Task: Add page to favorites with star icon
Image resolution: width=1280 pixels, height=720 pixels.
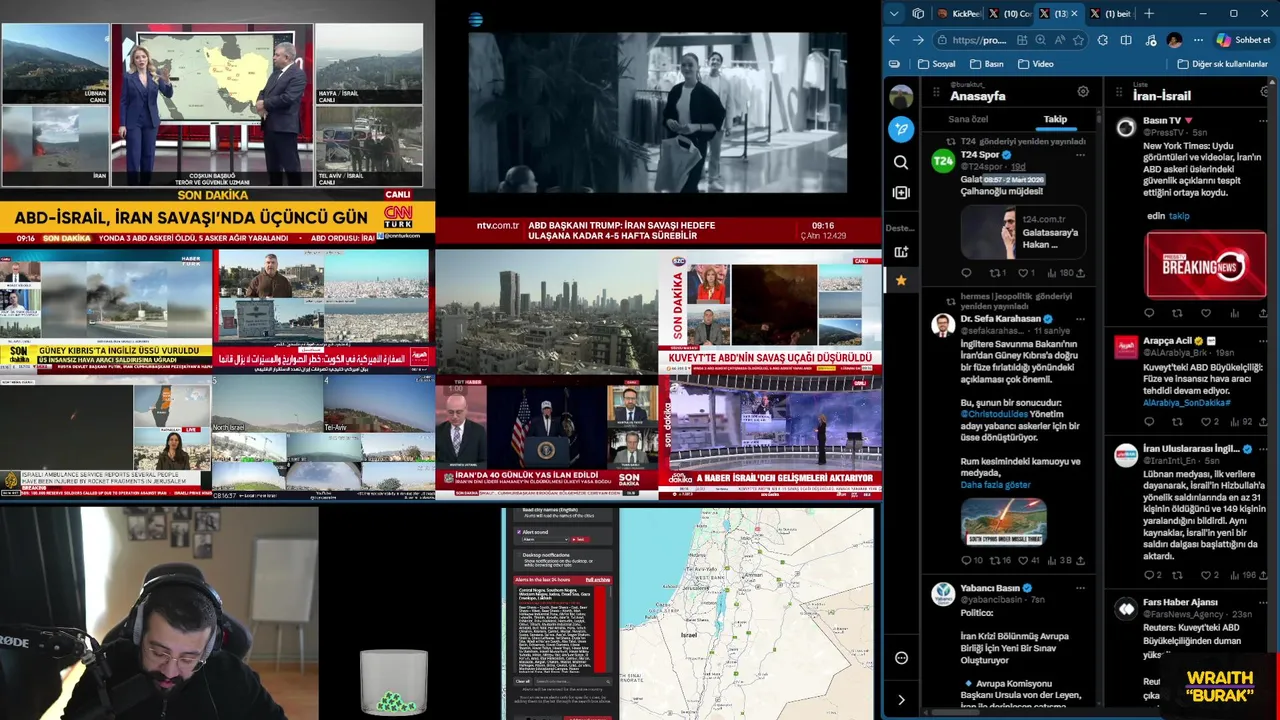Action: click(1078, 40)
